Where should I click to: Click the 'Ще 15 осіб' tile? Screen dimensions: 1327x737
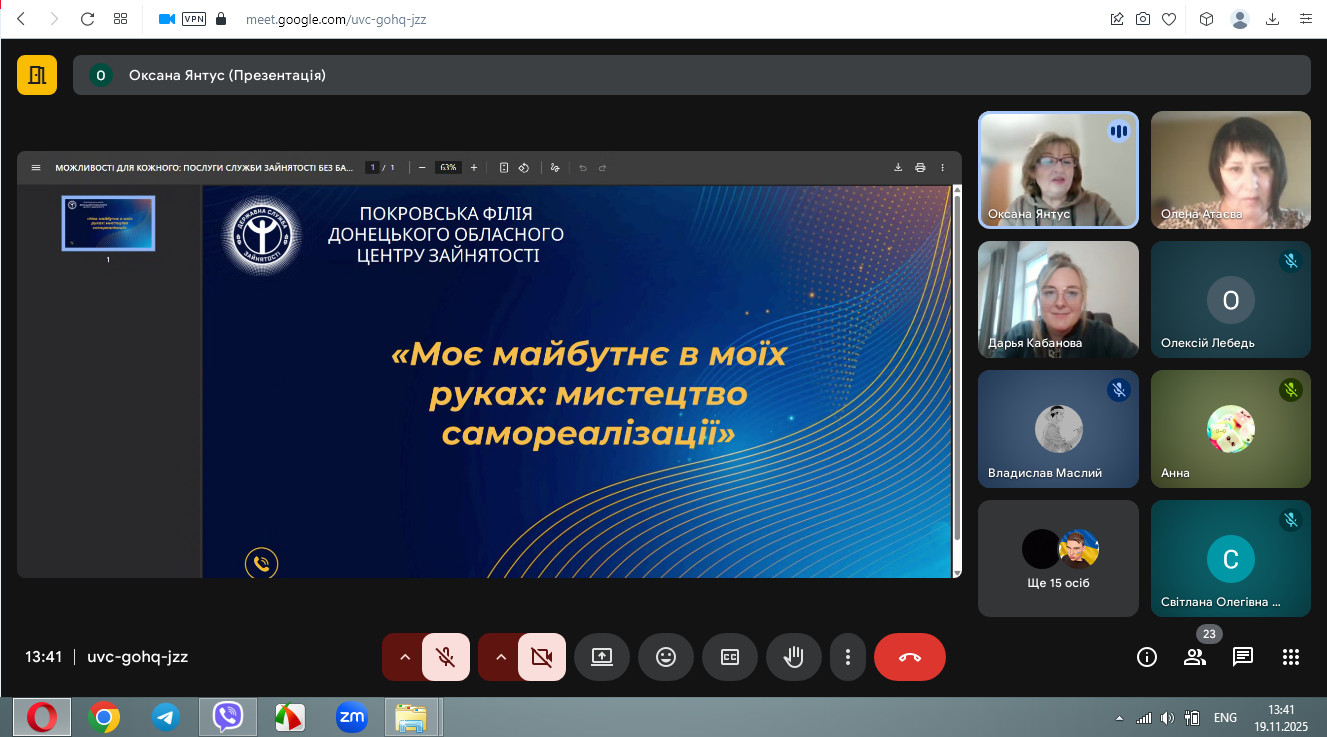(1058, 558)
